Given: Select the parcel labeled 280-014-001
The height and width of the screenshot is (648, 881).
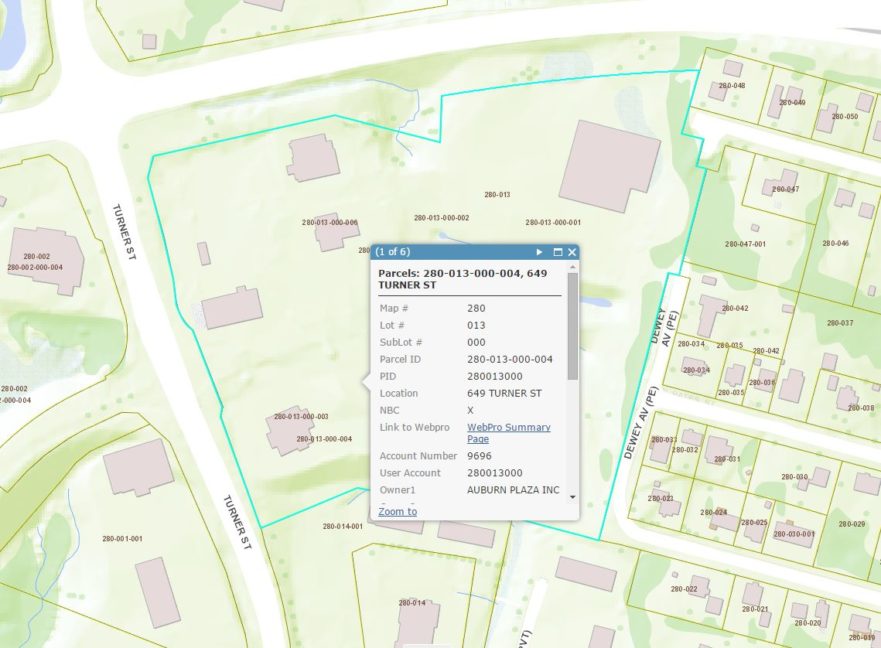Looking at the screenshot, I should pos(342,526).
